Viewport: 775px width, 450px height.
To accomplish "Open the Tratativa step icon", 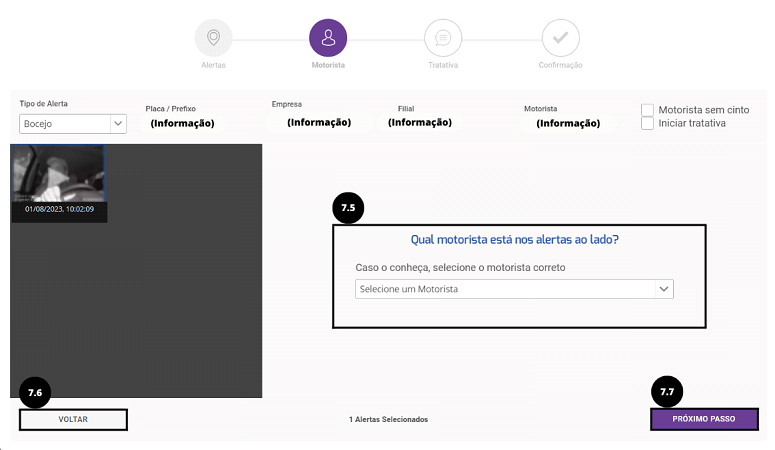I will tap(443, 38).
